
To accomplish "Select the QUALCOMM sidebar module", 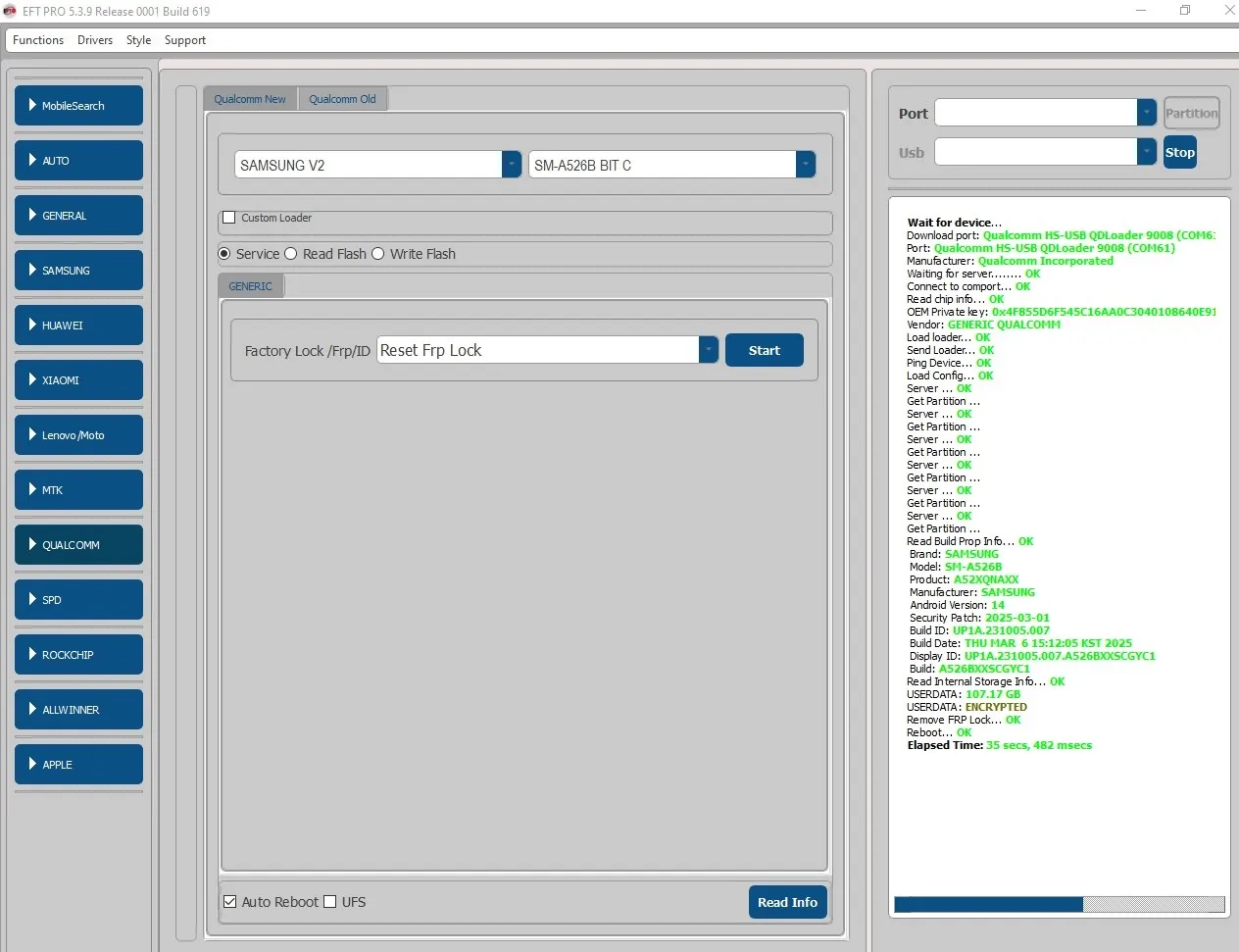I will pos(78,545).
